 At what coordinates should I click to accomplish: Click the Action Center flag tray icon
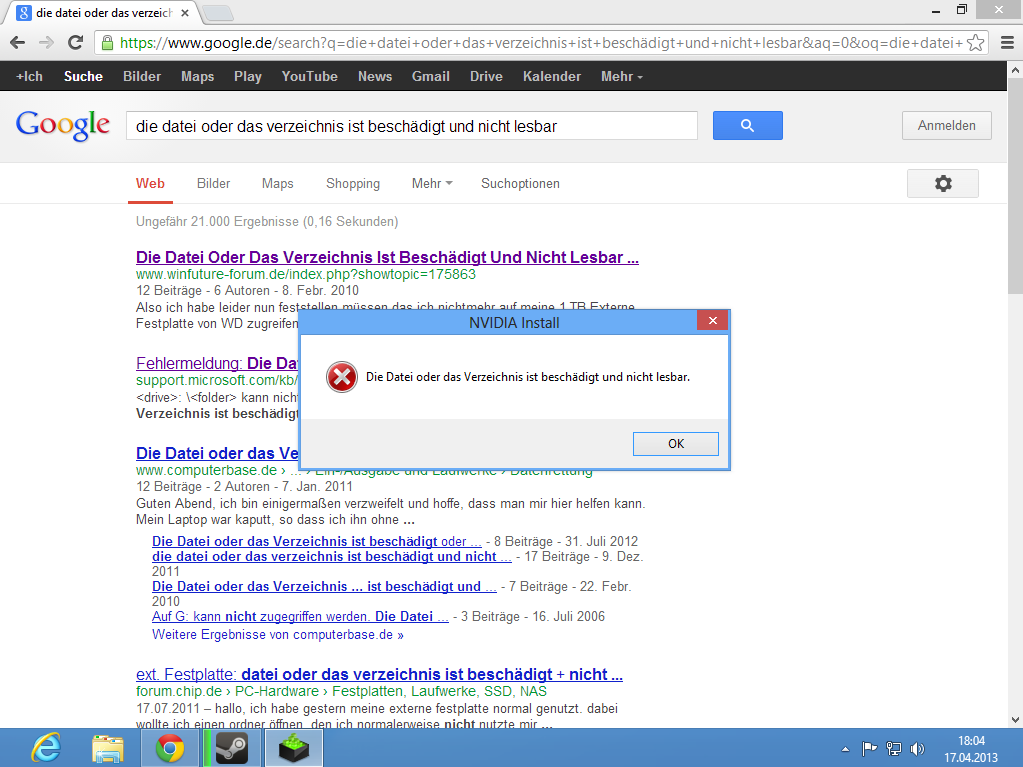pos(869,749)
